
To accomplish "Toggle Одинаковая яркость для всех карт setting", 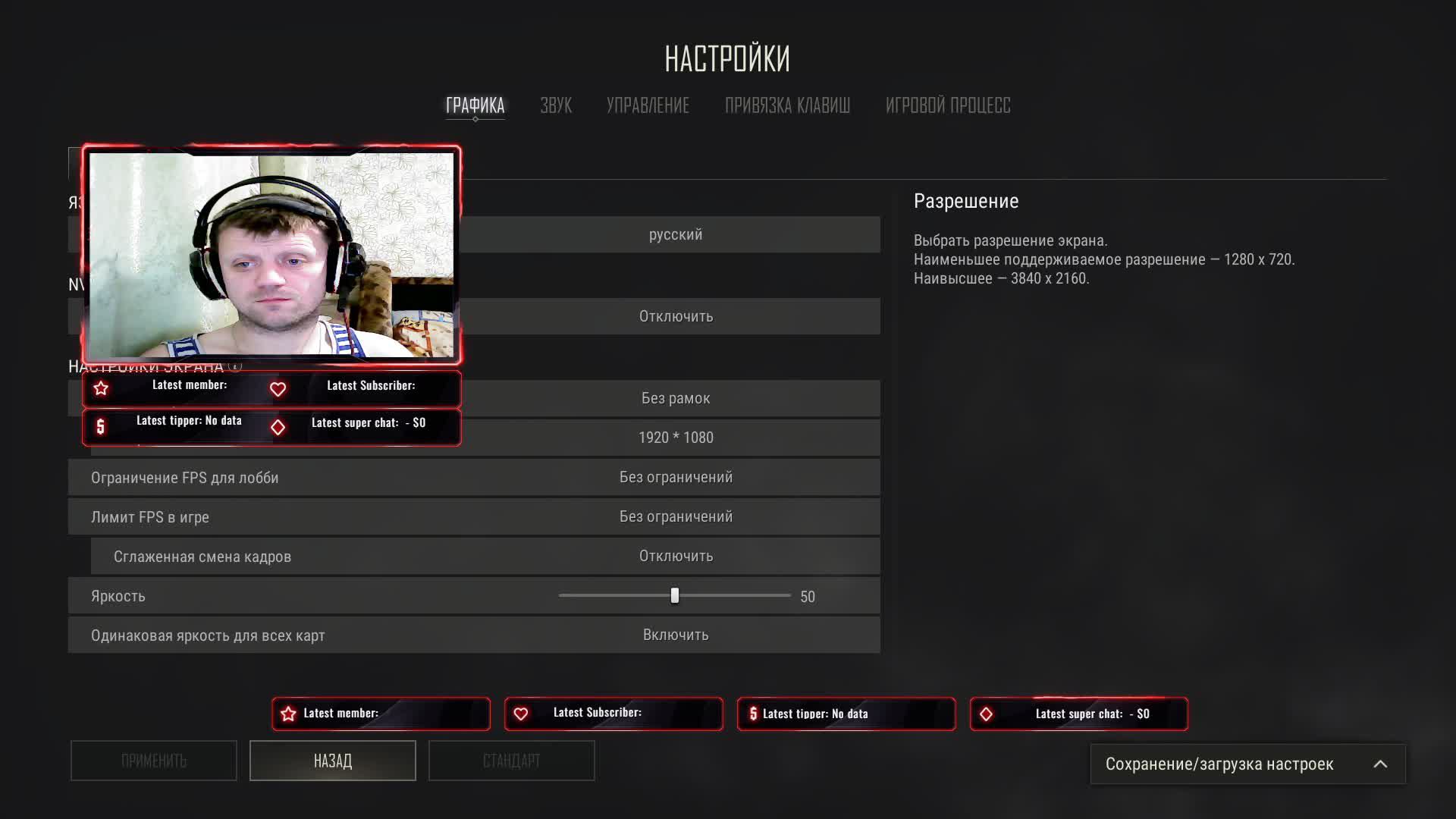I will [x=676, y=635].
